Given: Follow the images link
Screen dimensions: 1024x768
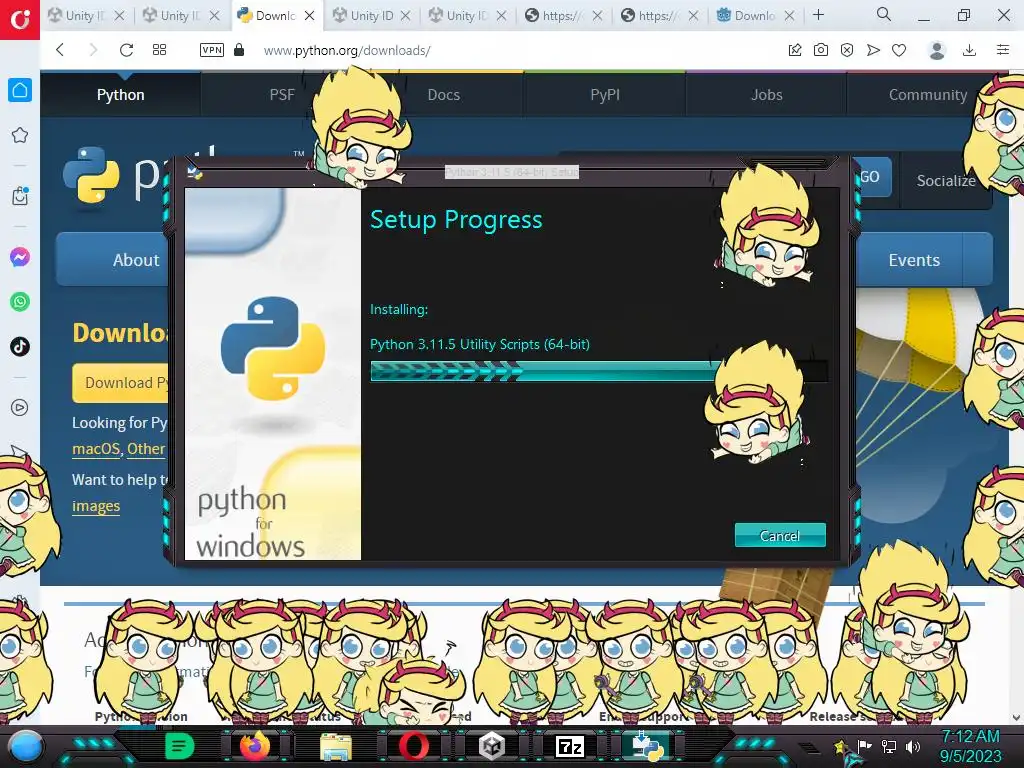Looking at the screenshot, I should point(96,506).
